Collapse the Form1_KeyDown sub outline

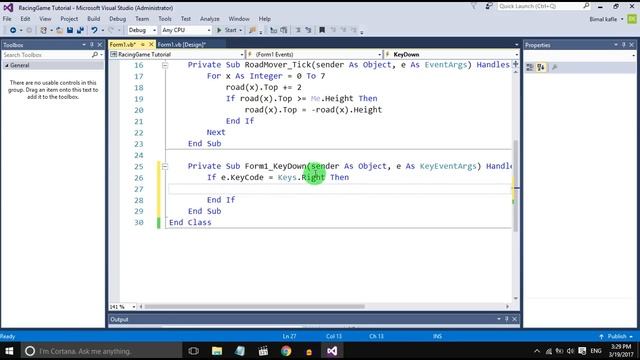click(x=165, y=166)
